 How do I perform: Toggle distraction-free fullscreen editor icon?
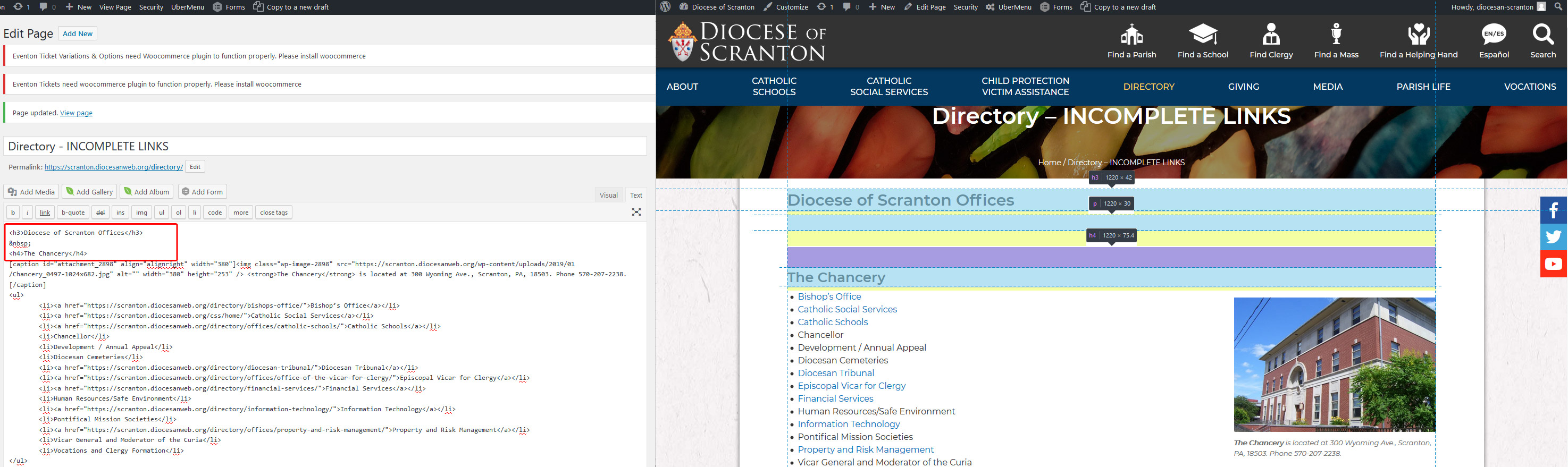click(636, 212)
